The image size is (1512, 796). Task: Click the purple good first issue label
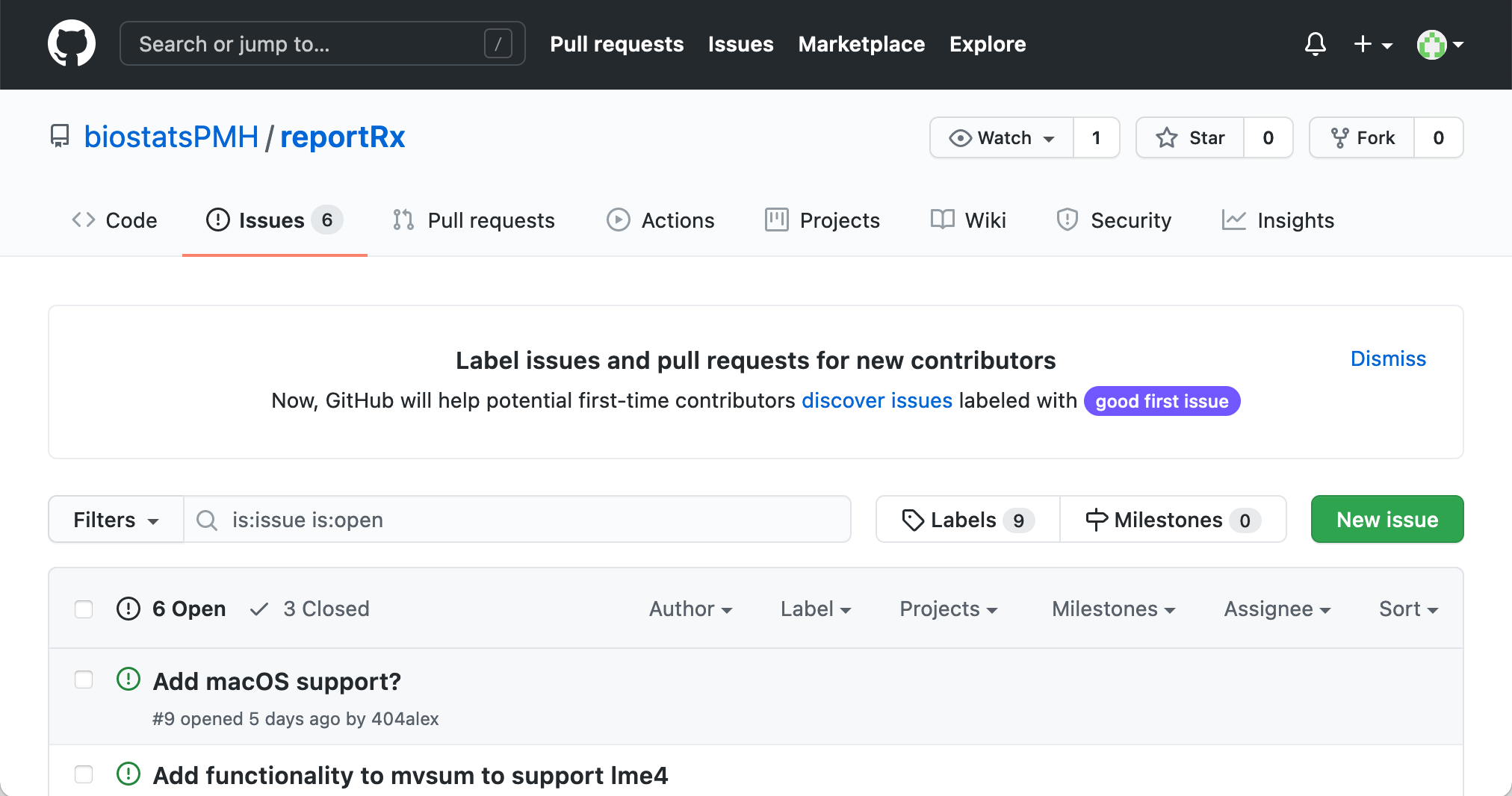pyautogui.click(x=1161, y=402)
